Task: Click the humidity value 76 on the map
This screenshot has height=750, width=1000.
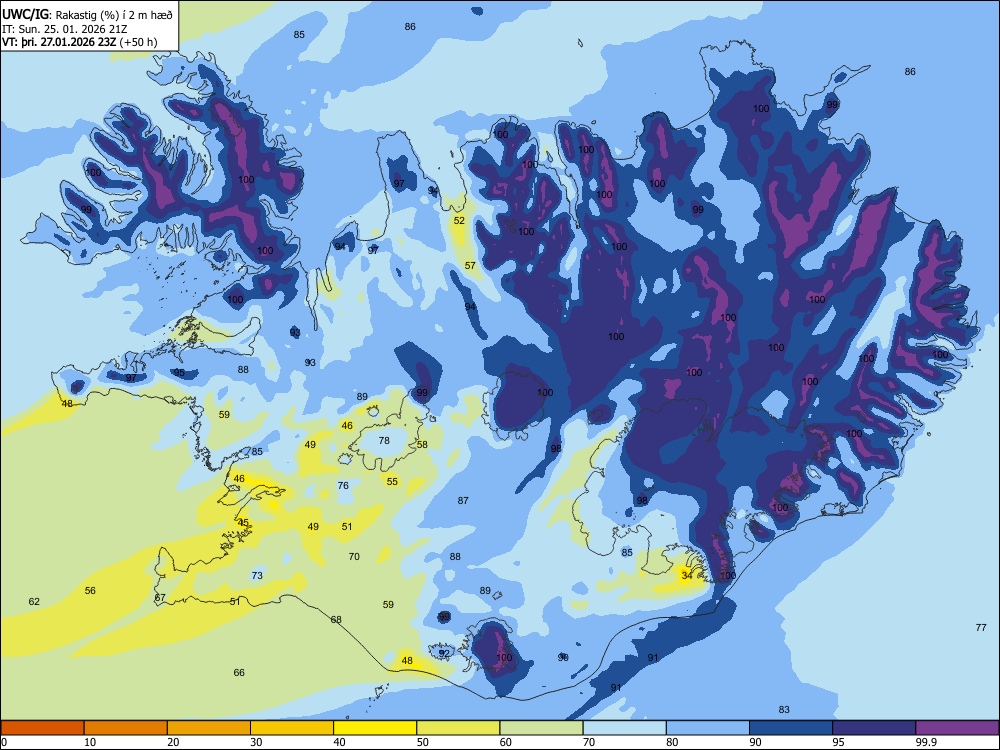Action: point(343,485)
